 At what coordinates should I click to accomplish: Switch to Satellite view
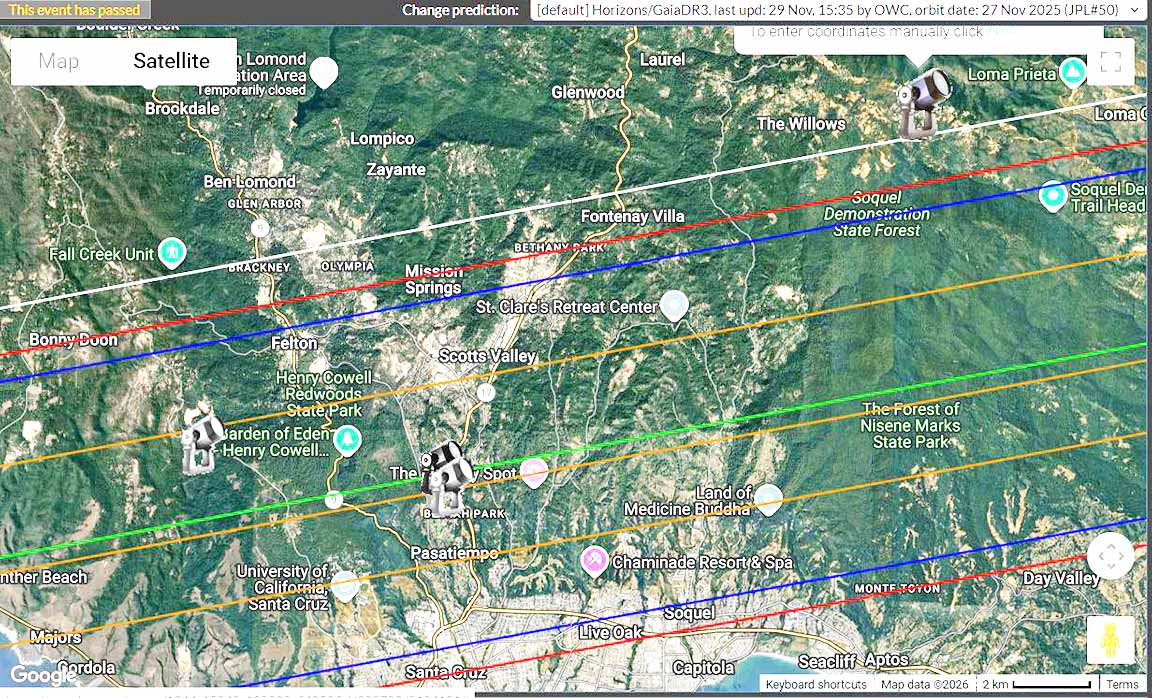172,61
